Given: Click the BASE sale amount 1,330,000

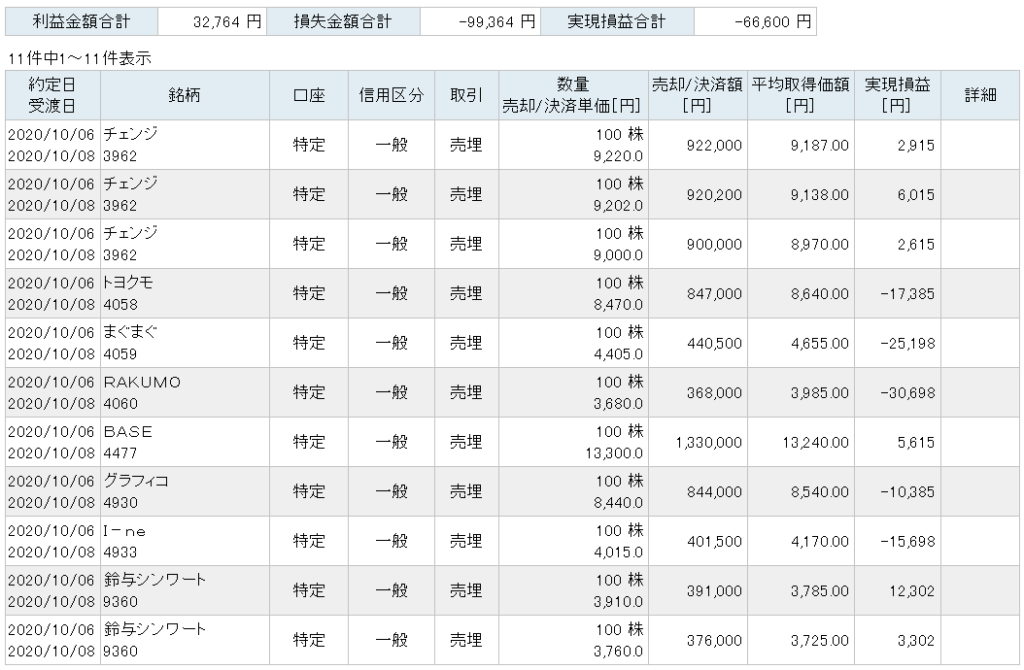Looking at the screenshot, I should [x=697, y=443].
